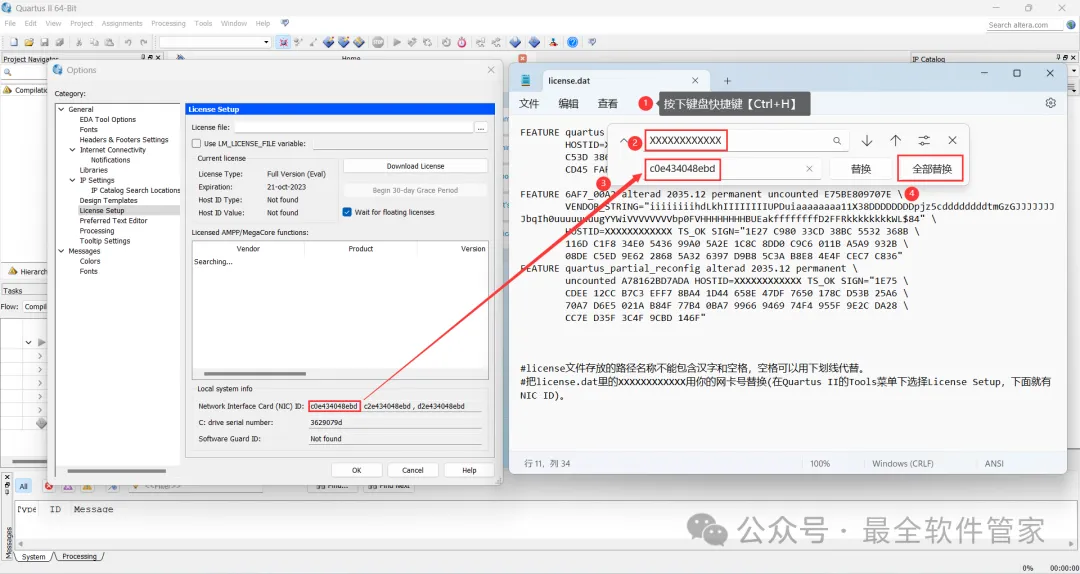The height and width of the screenshot is (574, 1080).
Task: Click 替换 replace button
Action: click(x=860, y=169)
